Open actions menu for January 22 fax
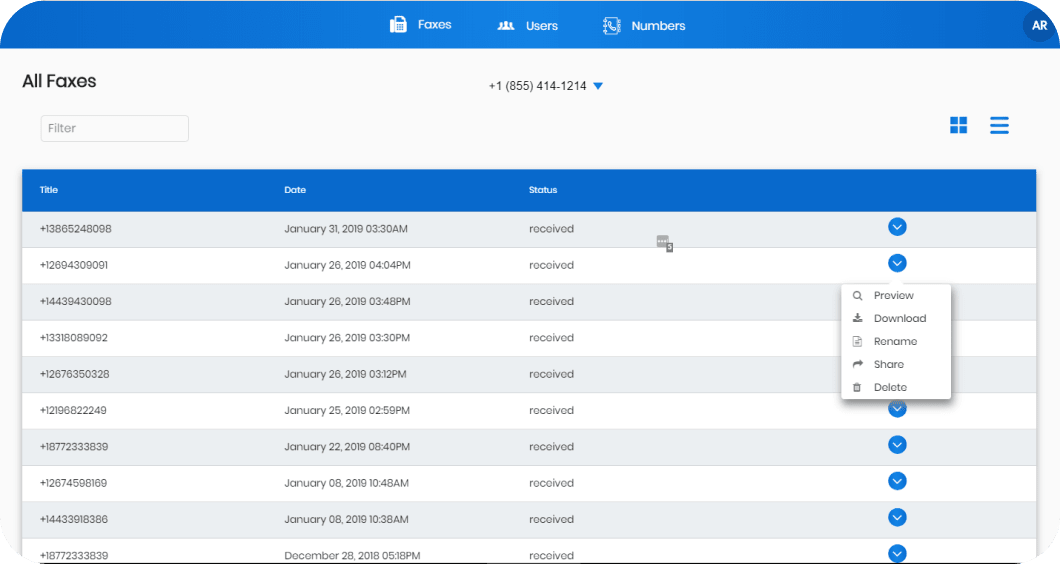The height and width of the screenshot is (564, 1060). (897, 445)
